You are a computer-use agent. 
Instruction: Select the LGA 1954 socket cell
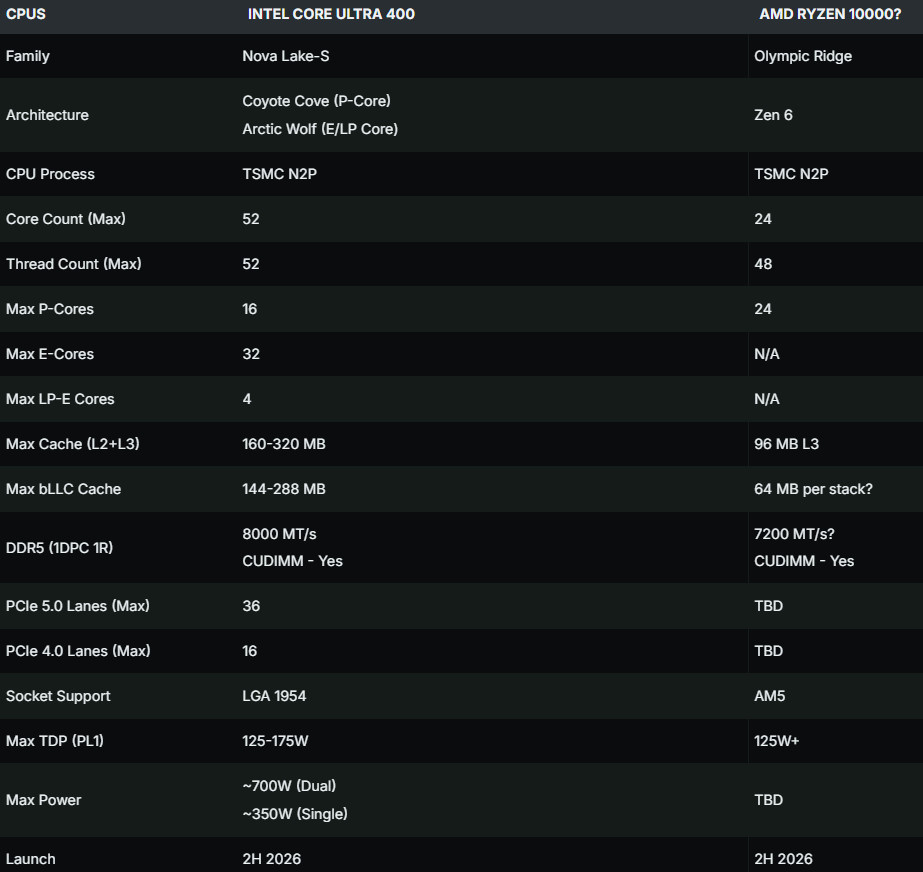coord(274,695)
